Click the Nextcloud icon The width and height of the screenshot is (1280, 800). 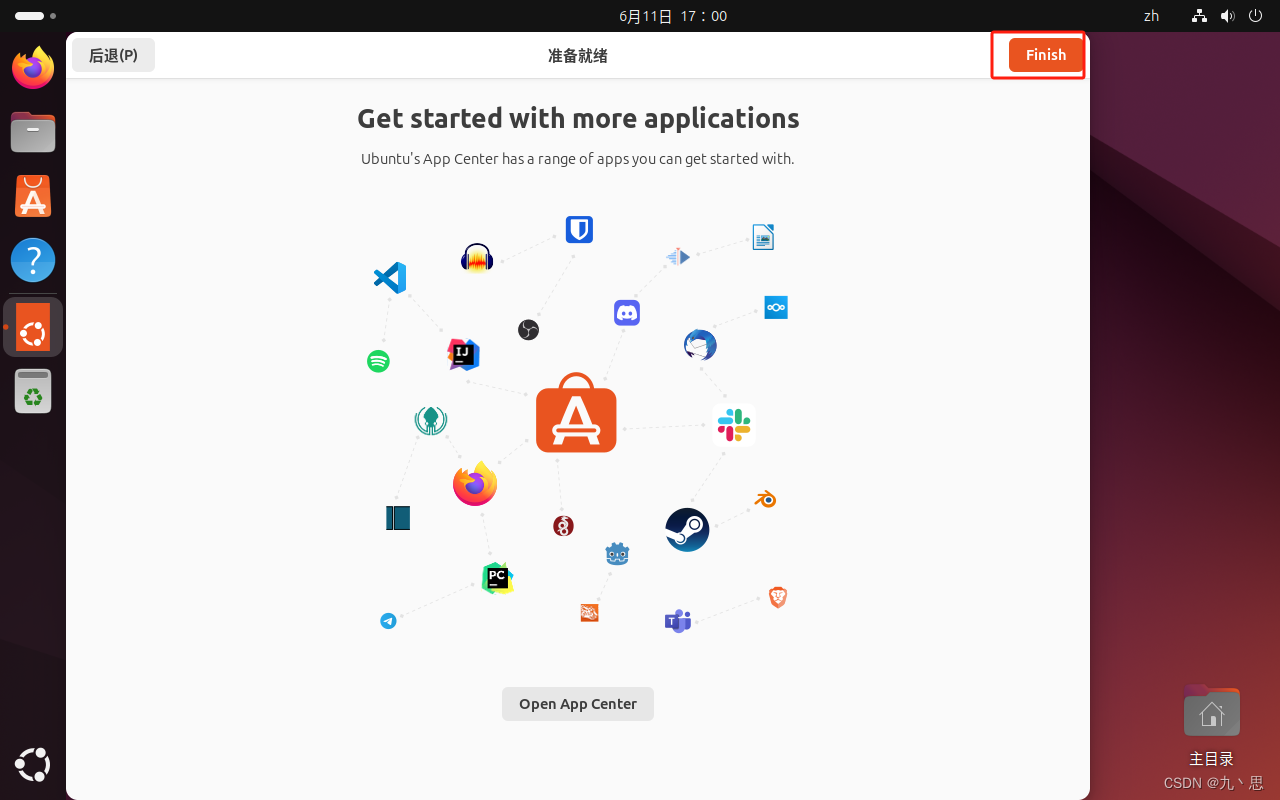click(776, 307)
